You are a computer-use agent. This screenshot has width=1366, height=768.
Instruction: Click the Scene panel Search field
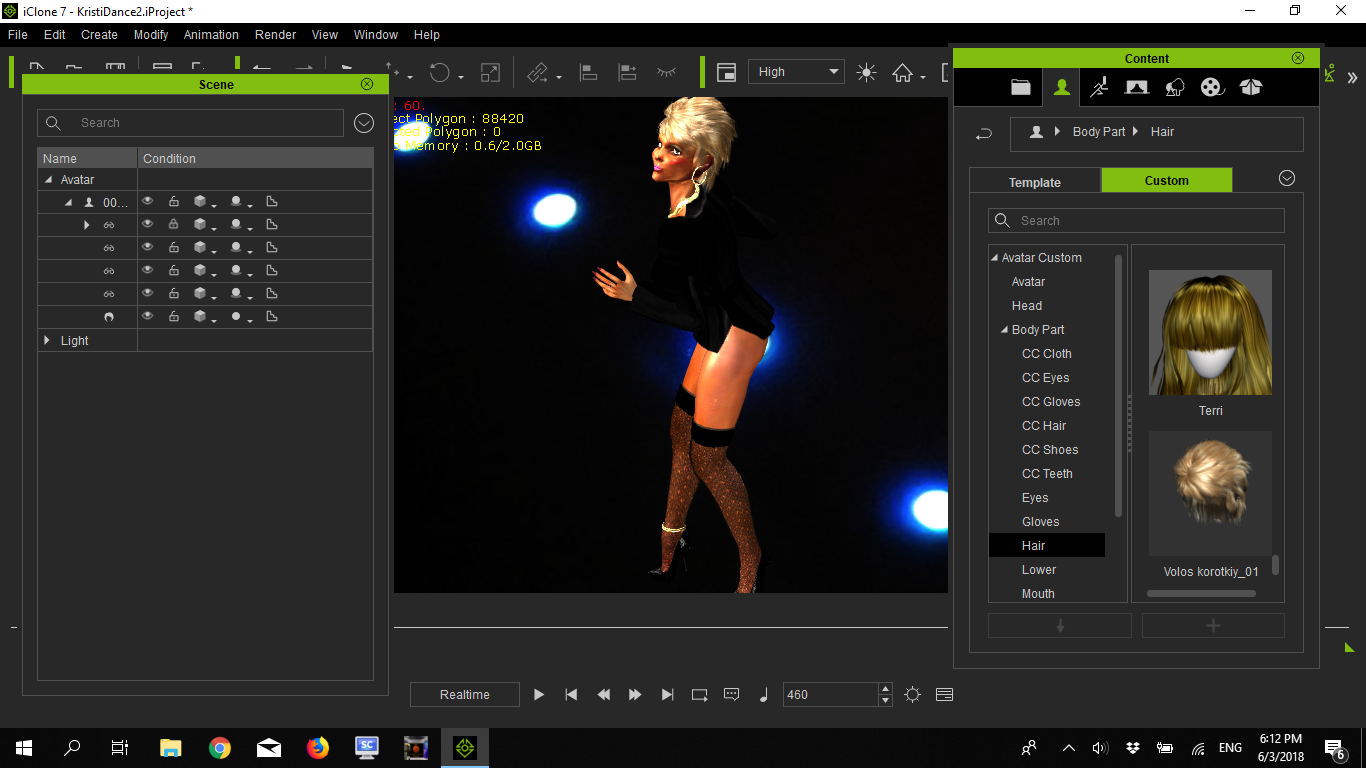190,123
